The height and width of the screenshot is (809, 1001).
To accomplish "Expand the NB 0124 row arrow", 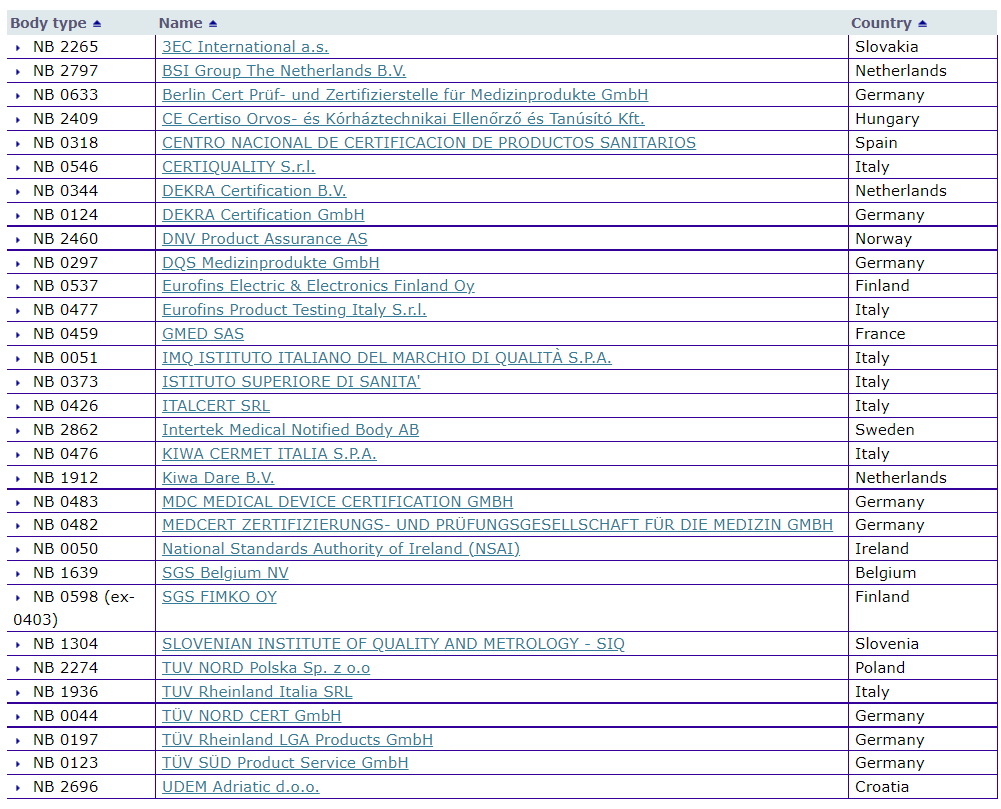I will [x=18, y=215].
